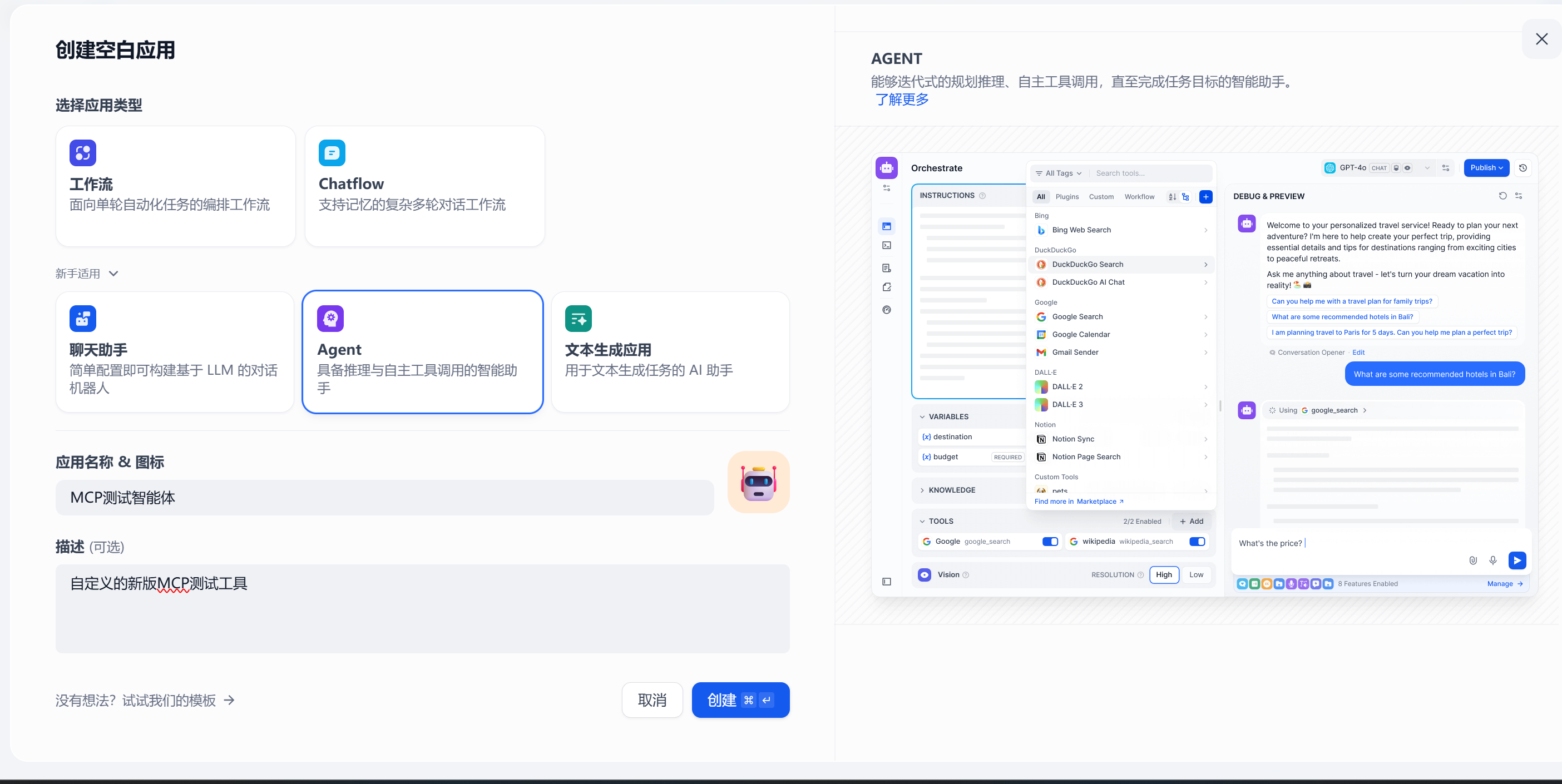Open the terminal API icon in preview sidebar
This screenshot has width=1562, height=784.
(887, 245)
